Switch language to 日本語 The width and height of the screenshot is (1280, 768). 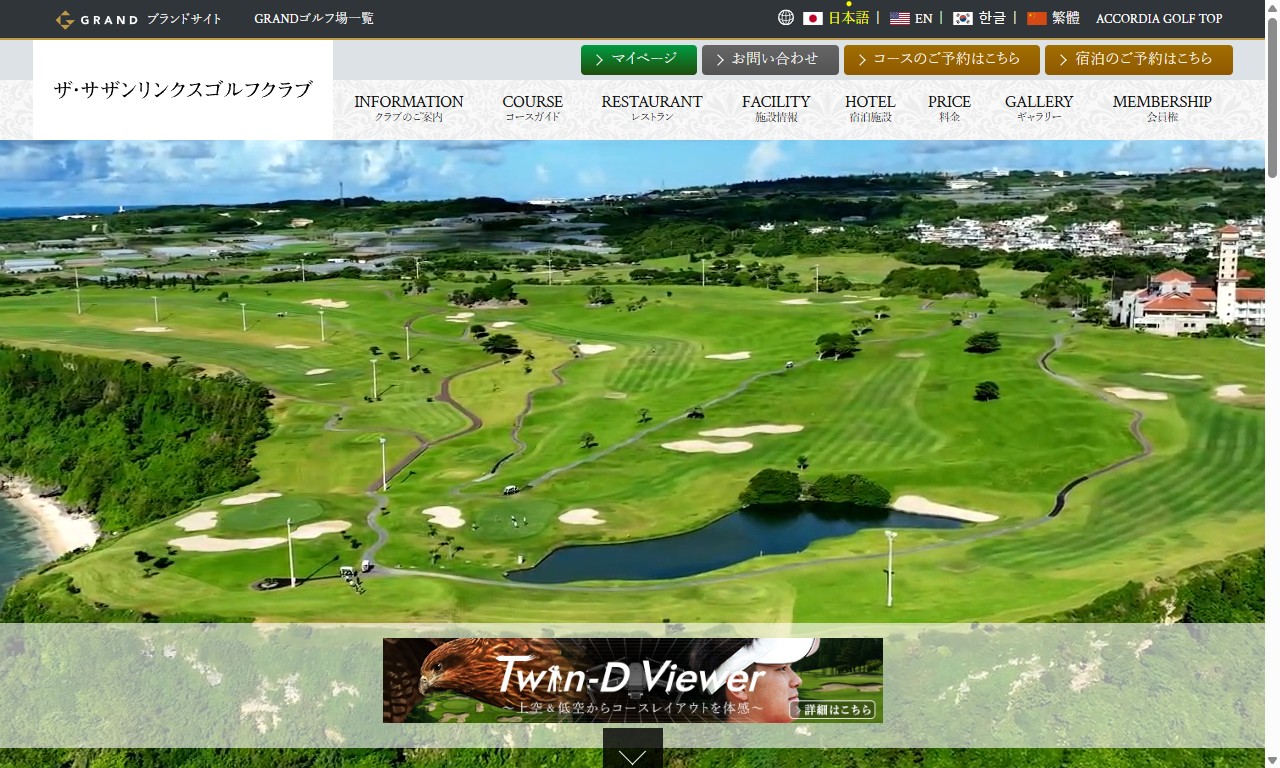(x=849, y=18)
